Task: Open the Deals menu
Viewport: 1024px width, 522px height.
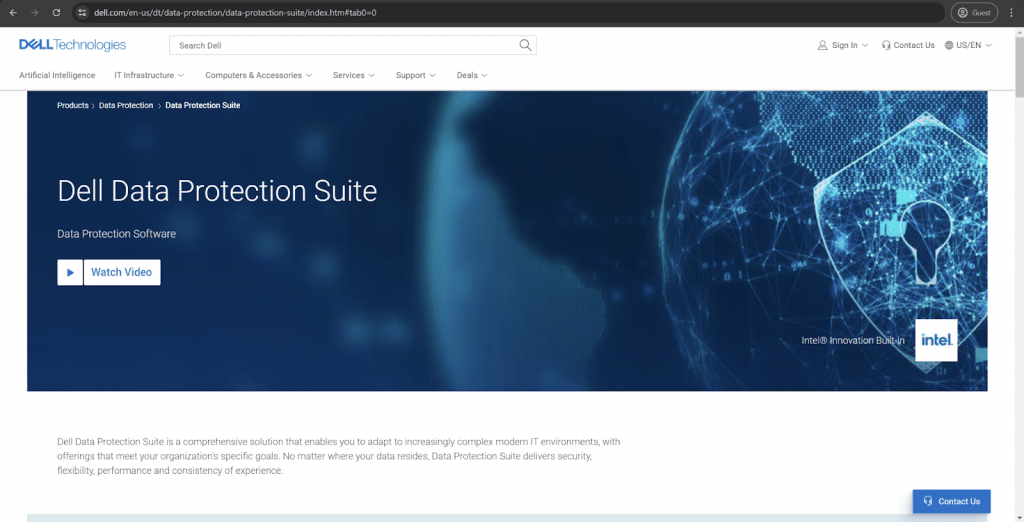Action: [x=472, y=75]
